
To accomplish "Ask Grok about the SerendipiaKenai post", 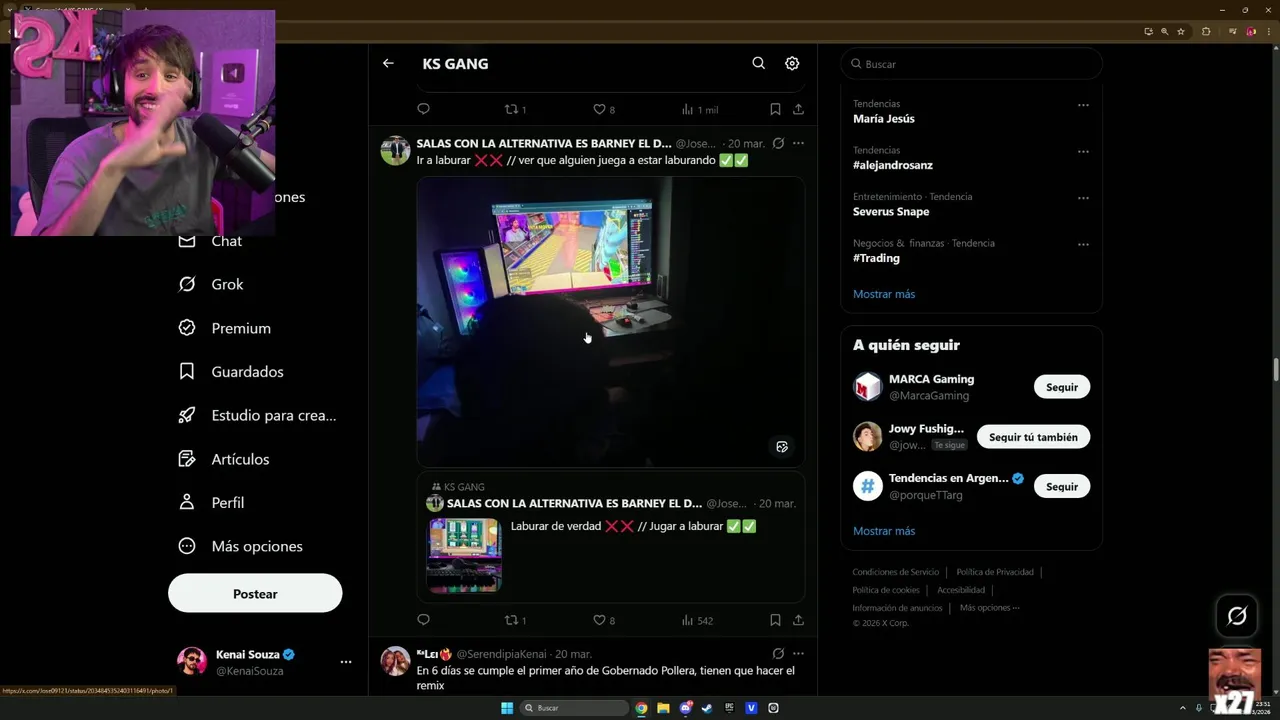I will pyautogui.click(x=778, y=653).
